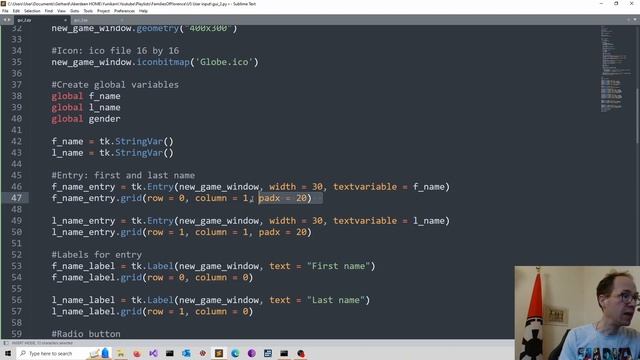Open the Project menu
The image size is (640, 360).
[x=103, y=11]
